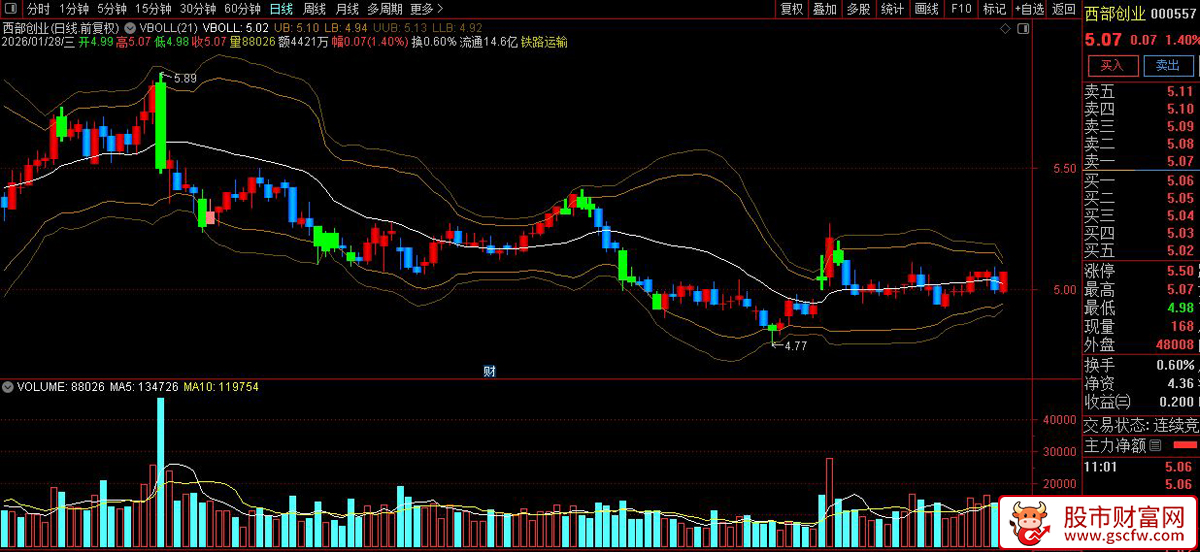
Task: Select the 15分钟 period tab
Action: pos(153,9)
